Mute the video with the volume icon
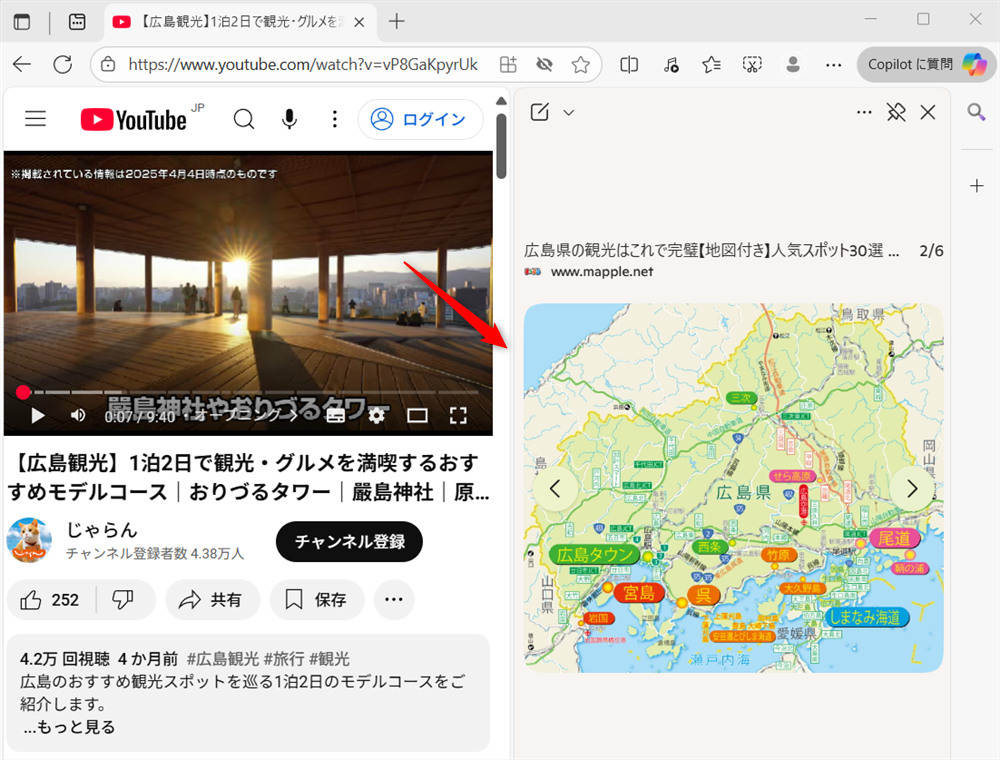The height and width of the screenshot is (760, 1000). [x=77, y=415]
